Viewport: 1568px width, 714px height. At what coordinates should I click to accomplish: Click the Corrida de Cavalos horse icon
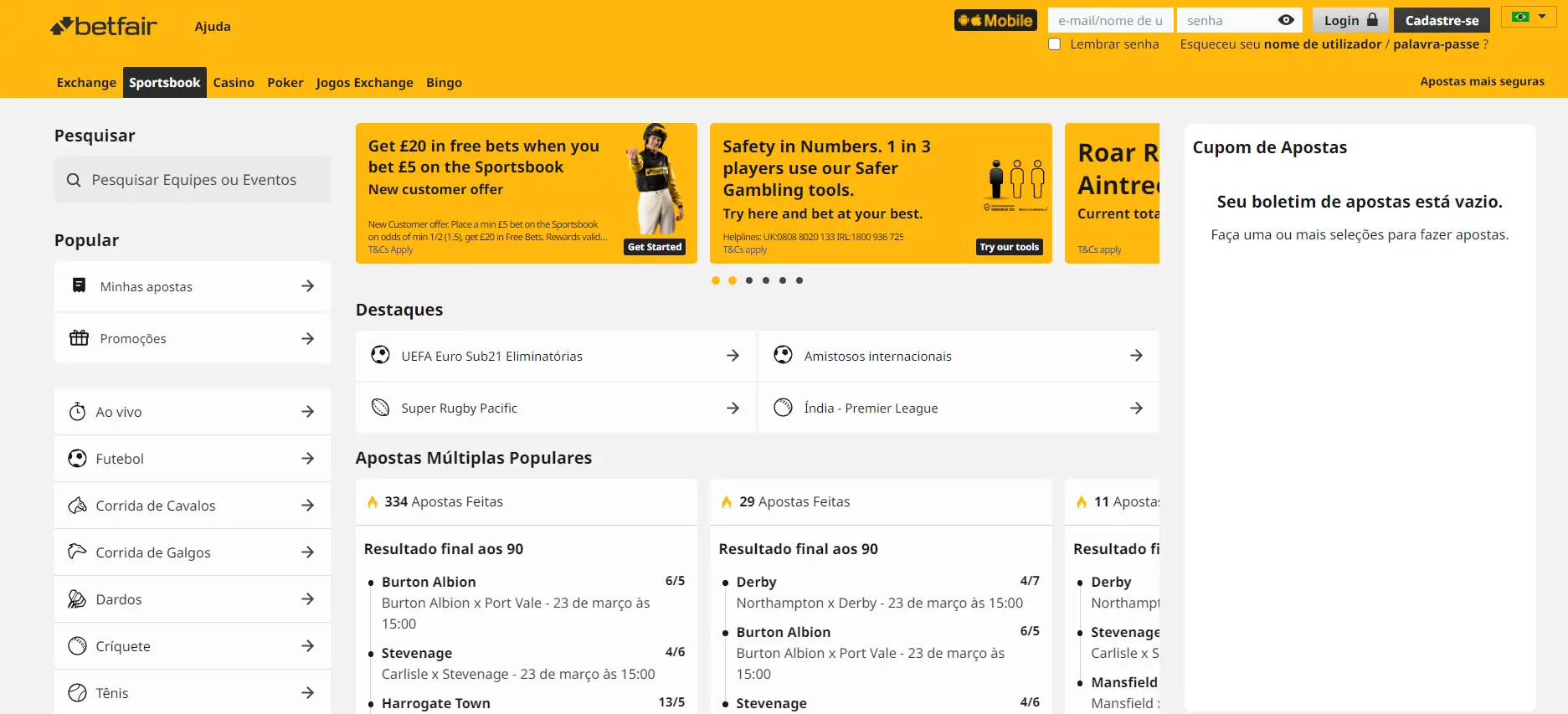pyautogui.click(x=77, y=505)
